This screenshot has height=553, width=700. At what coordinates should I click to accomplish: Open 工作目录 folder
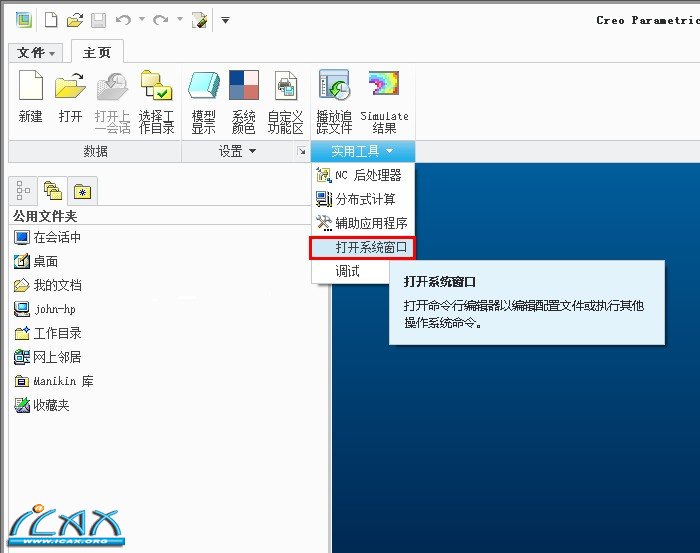pyautogui.click(x=48, y=333)
